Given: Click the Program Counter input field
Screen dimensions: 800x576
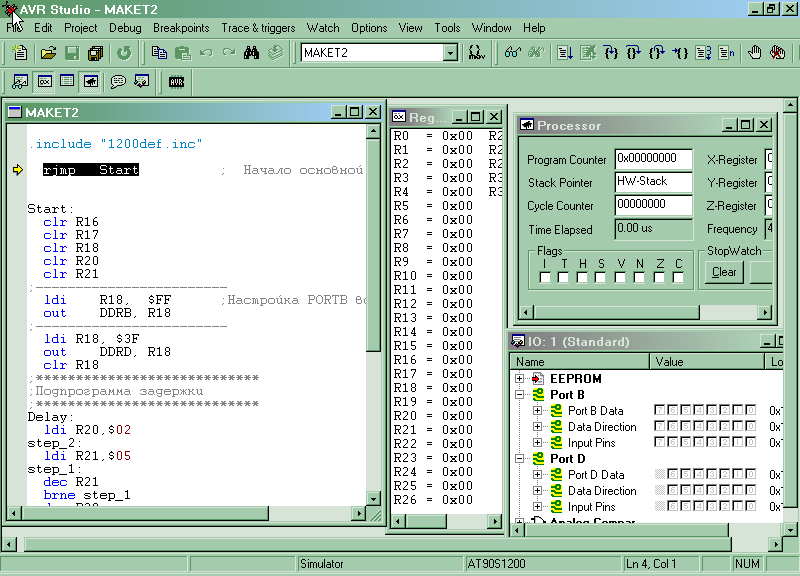Looking at the screenshot, I should (653, 159).
